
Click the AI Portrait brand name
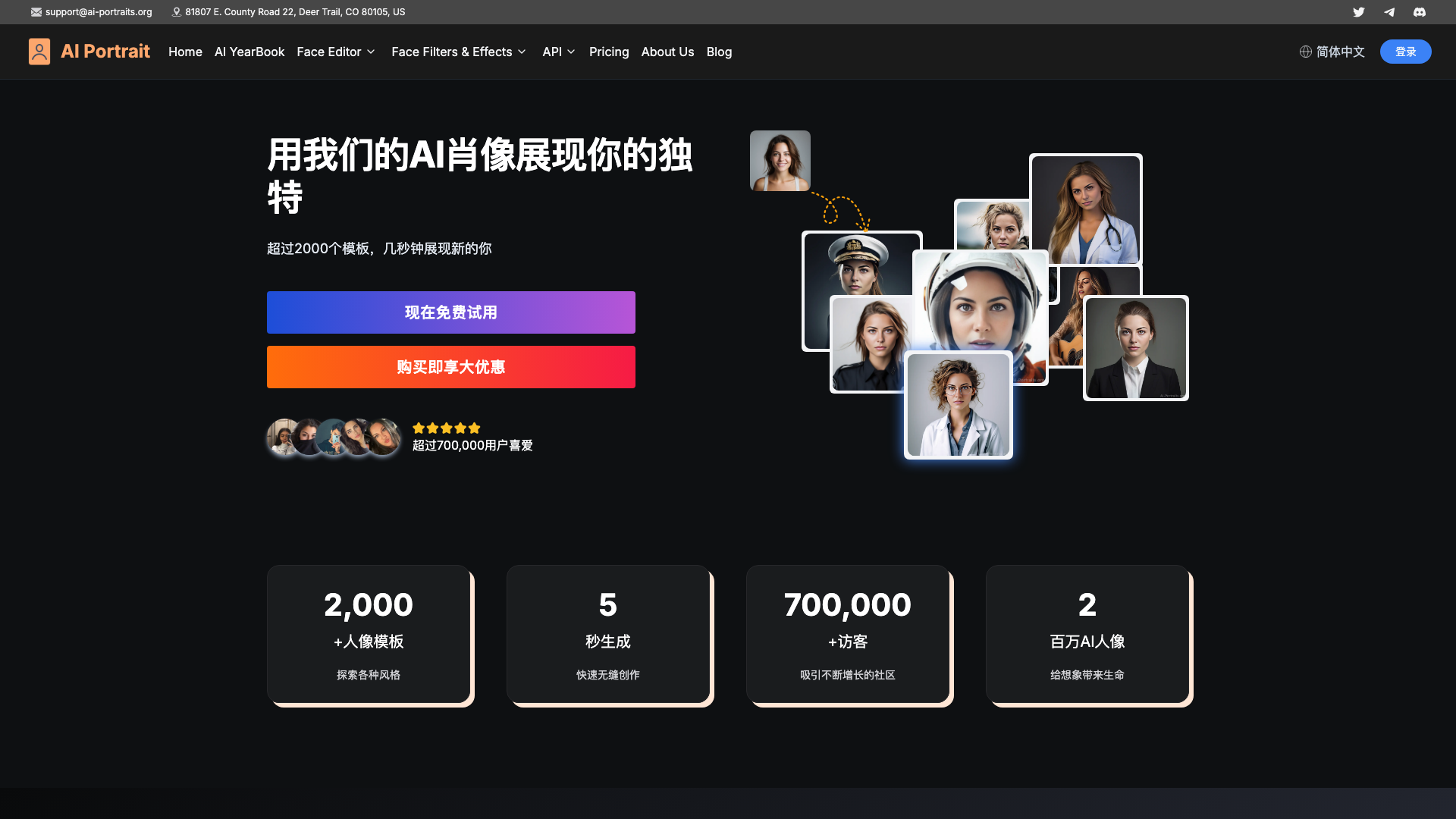(x=105, y=51)
